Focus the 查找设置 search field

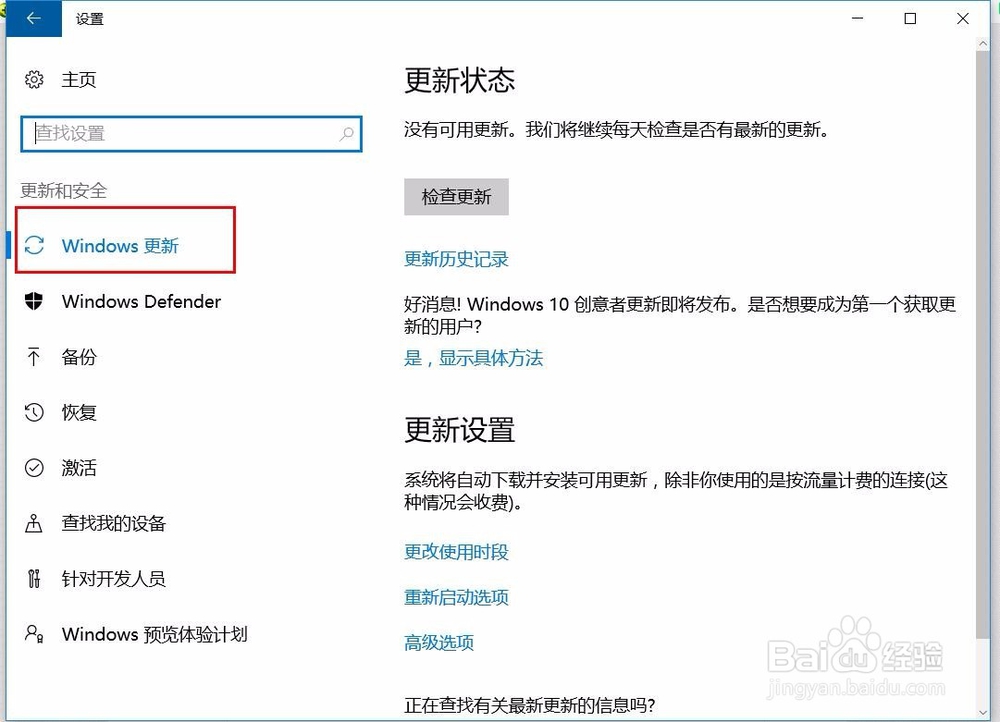(191, 134)
